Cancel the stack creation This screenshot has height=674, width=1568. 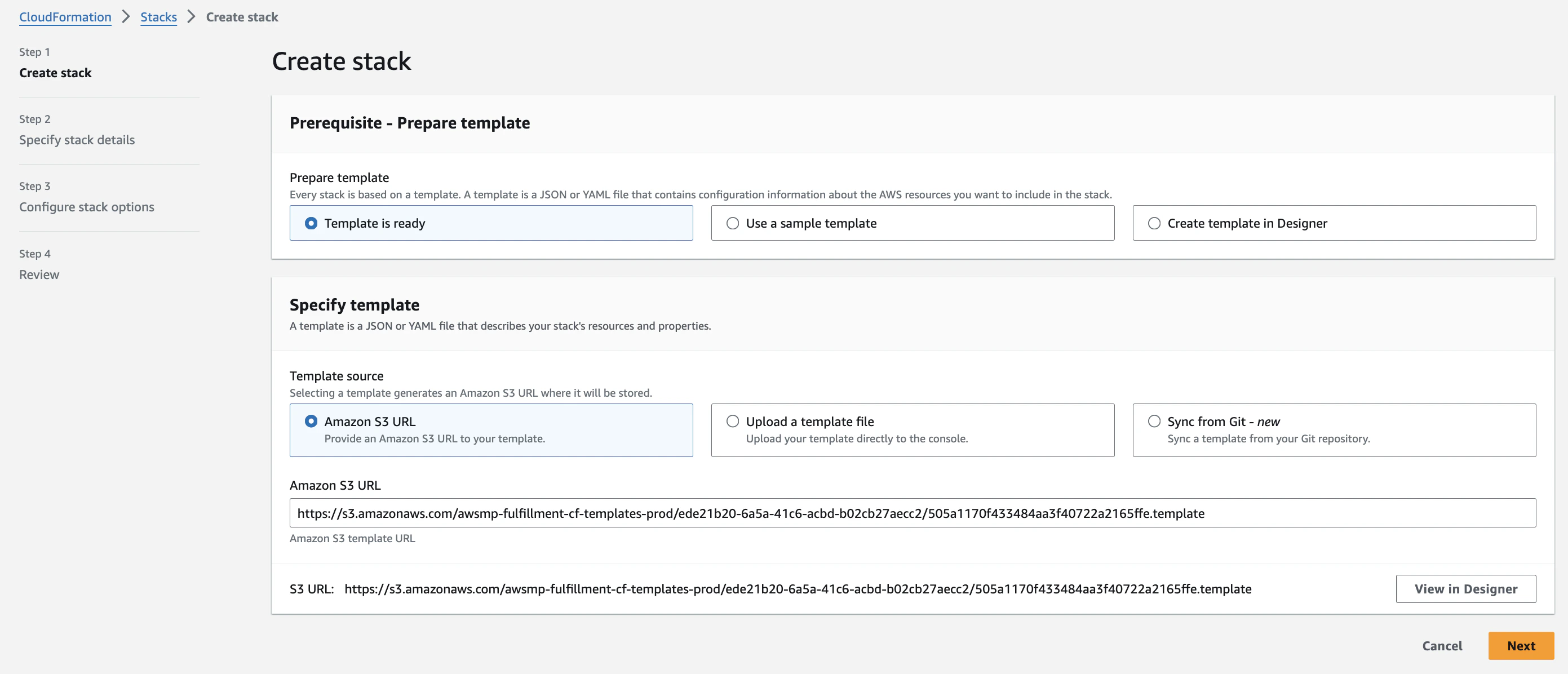tap(1441, 646)
